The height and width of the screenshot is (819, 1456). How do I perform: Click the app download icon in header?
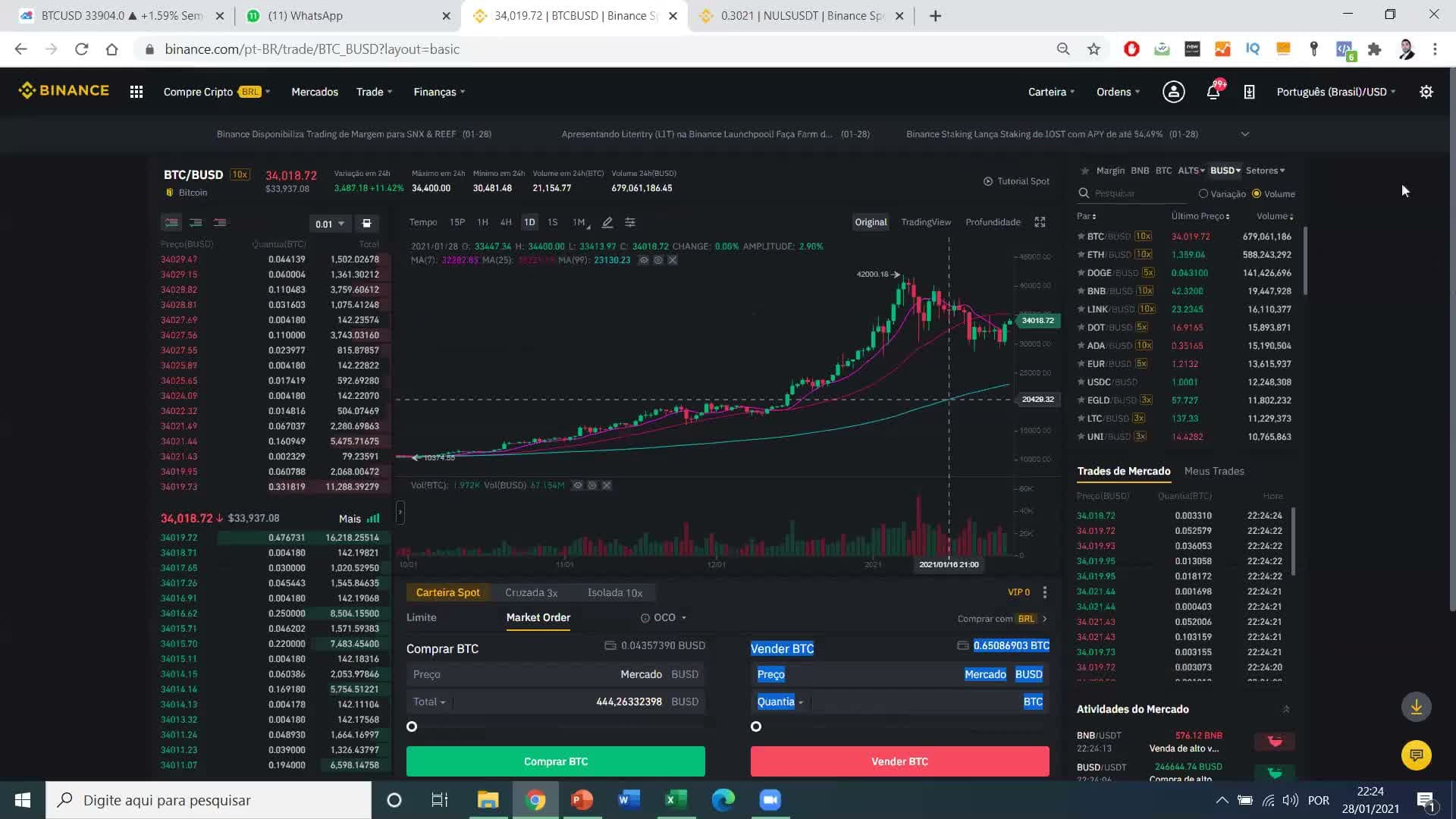(1249, 92)
